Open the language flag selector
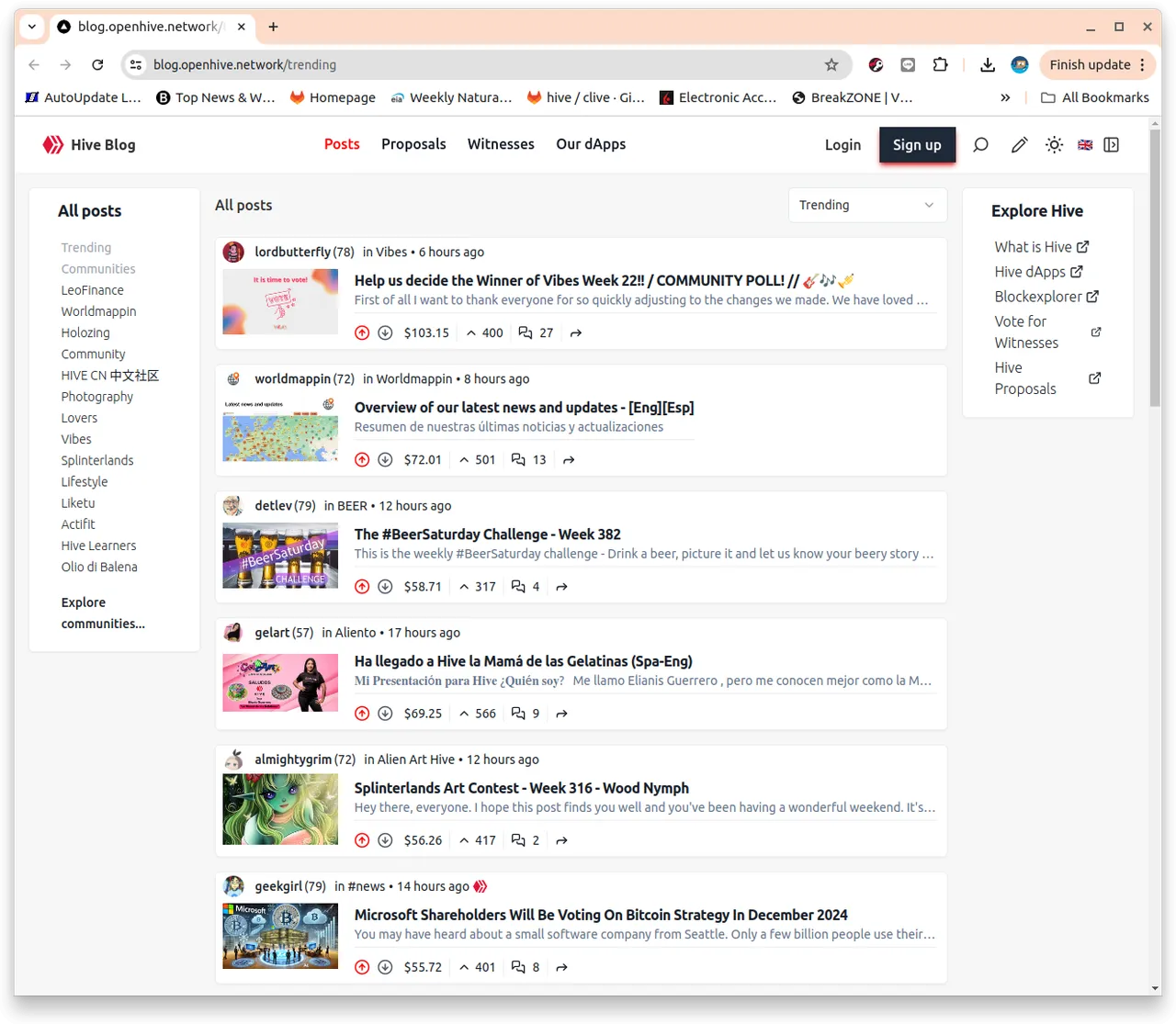This screenshot has width=1176, height=1024. click(1085, 145)
